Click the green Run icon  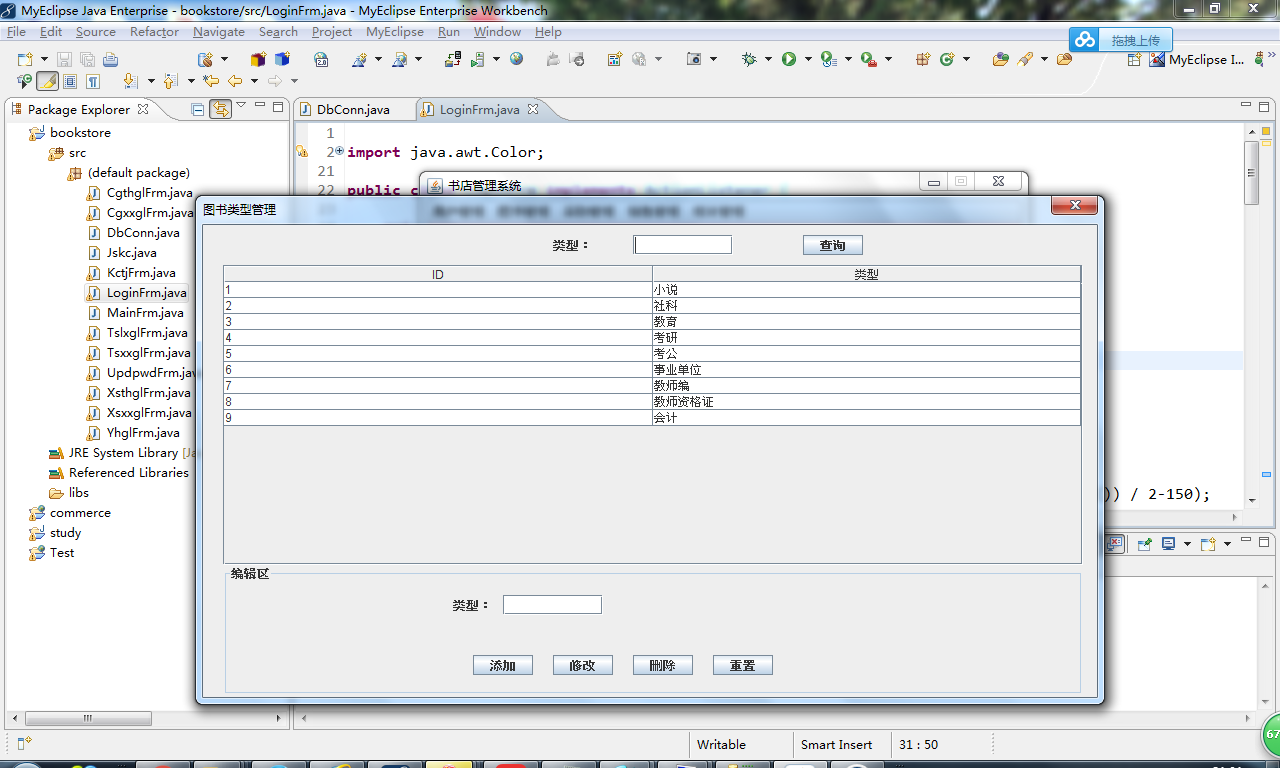(x=789, y=59)
